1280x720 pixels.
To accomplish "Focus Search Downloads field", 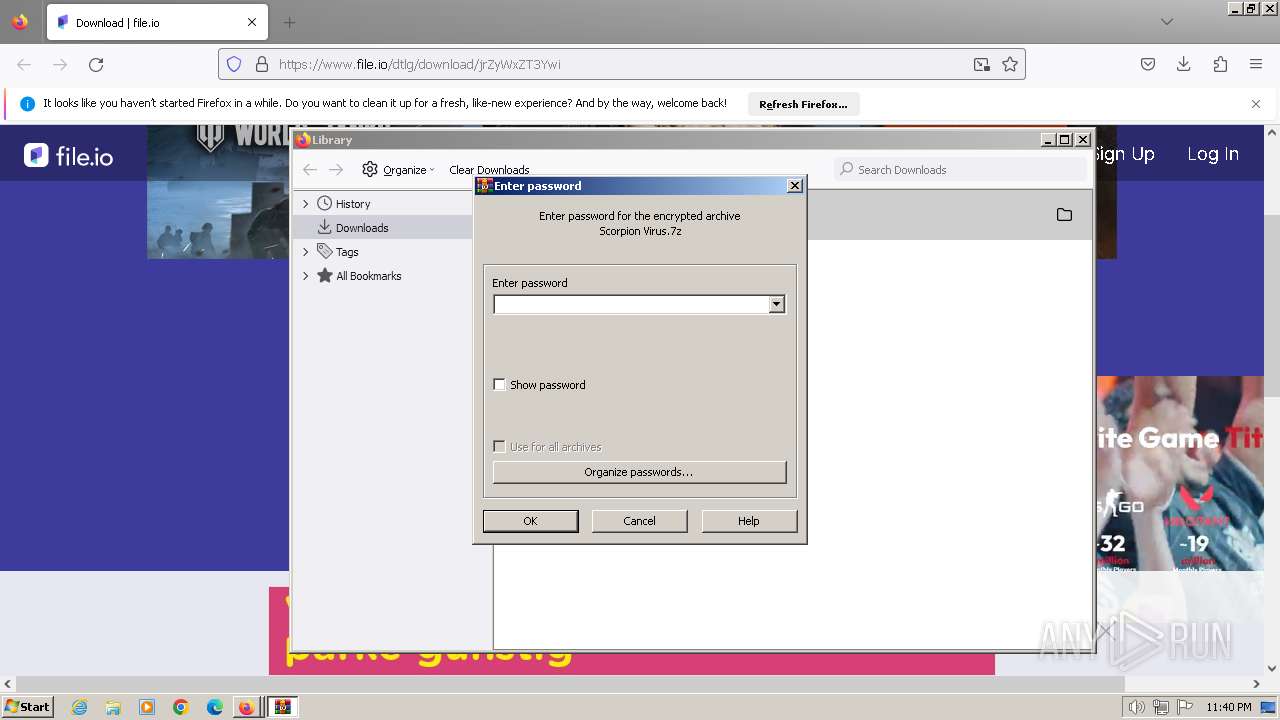I will point(961,170).
